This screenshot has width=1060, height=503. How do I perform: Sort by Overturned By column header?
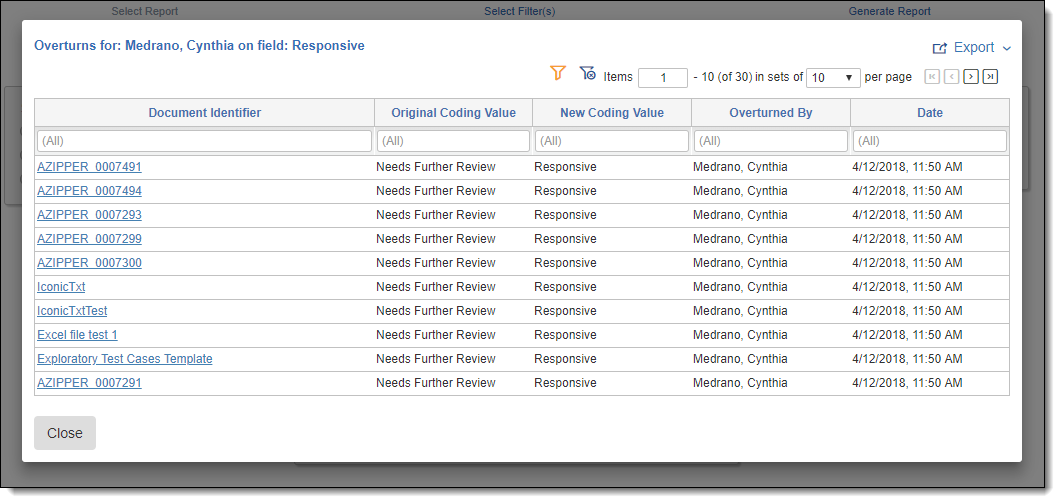(770, 113)
